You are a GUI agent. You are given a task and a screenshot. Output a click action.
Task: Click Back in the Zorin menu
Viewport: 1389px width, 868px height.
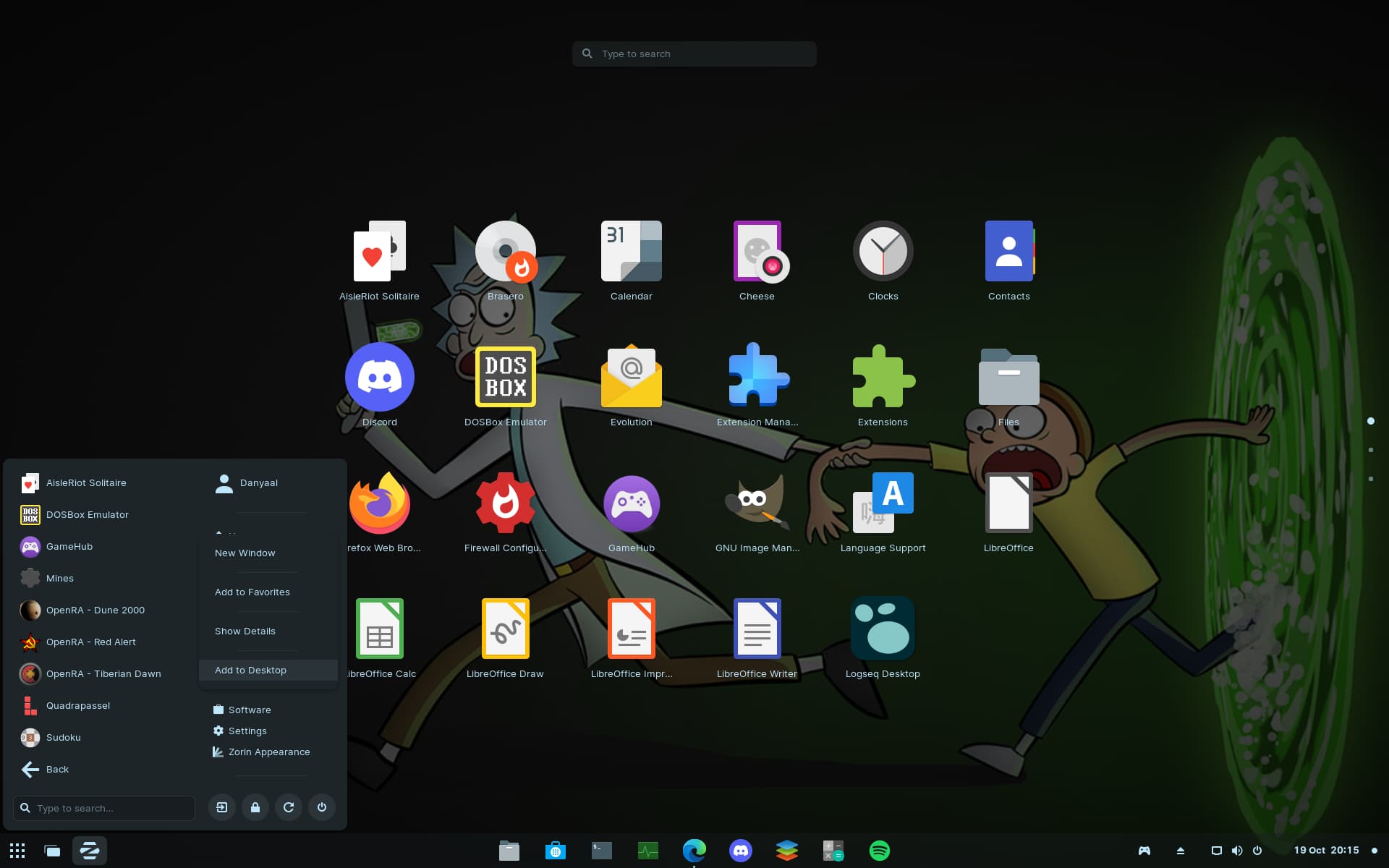pyautogui.click(x=103, y=769)
